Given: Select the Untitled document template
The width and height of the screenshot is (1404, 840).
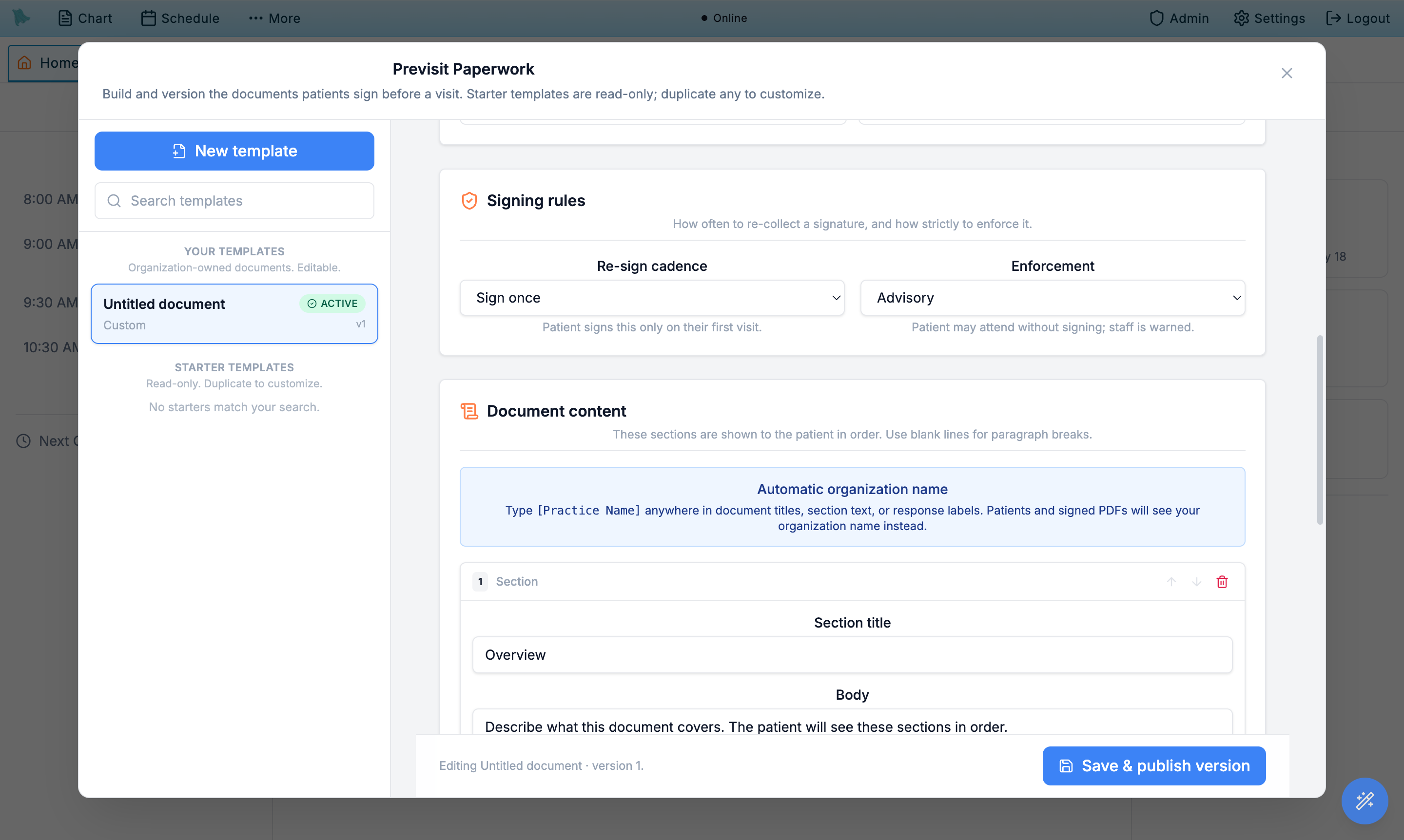Looking at the screenshot, I should coord(234,314).
